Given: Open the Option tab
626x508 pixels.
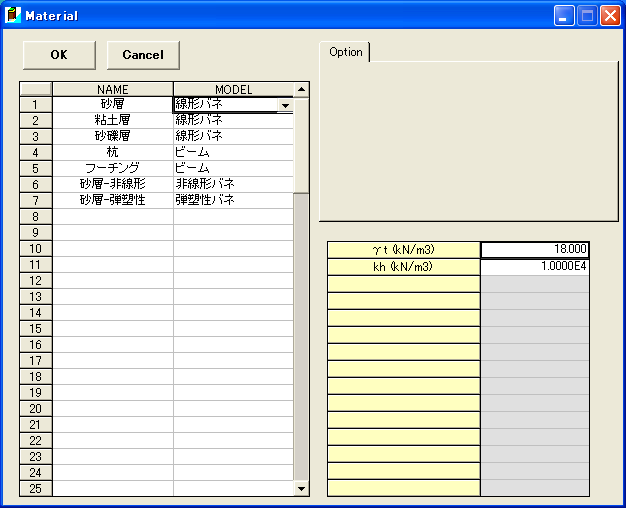Looking at the screenshot, I should 345,52.
